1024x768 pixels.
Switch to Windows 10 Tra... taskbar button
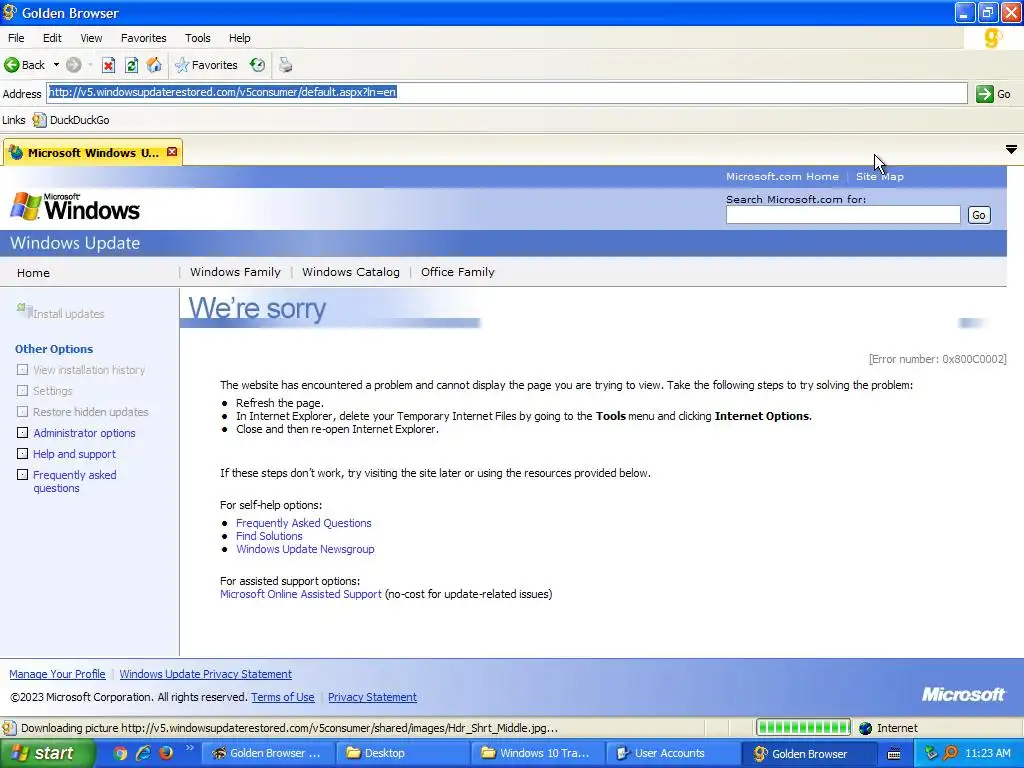pos(537,753)
